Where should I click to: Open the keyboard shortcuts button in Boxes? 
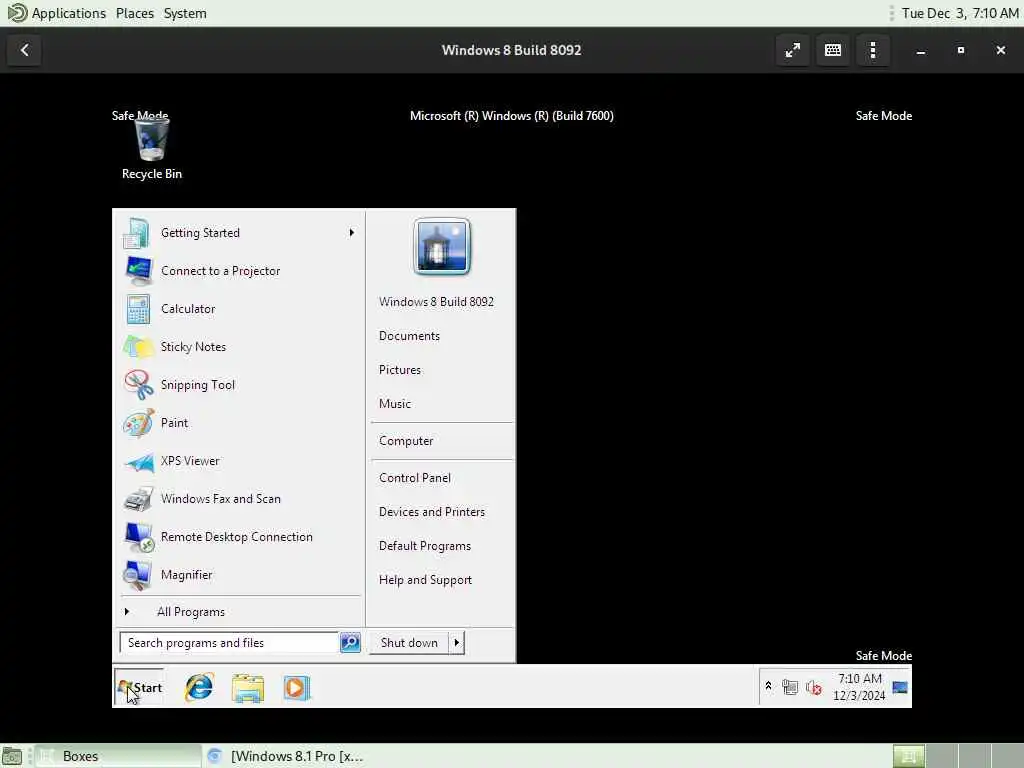click(833, 50)
